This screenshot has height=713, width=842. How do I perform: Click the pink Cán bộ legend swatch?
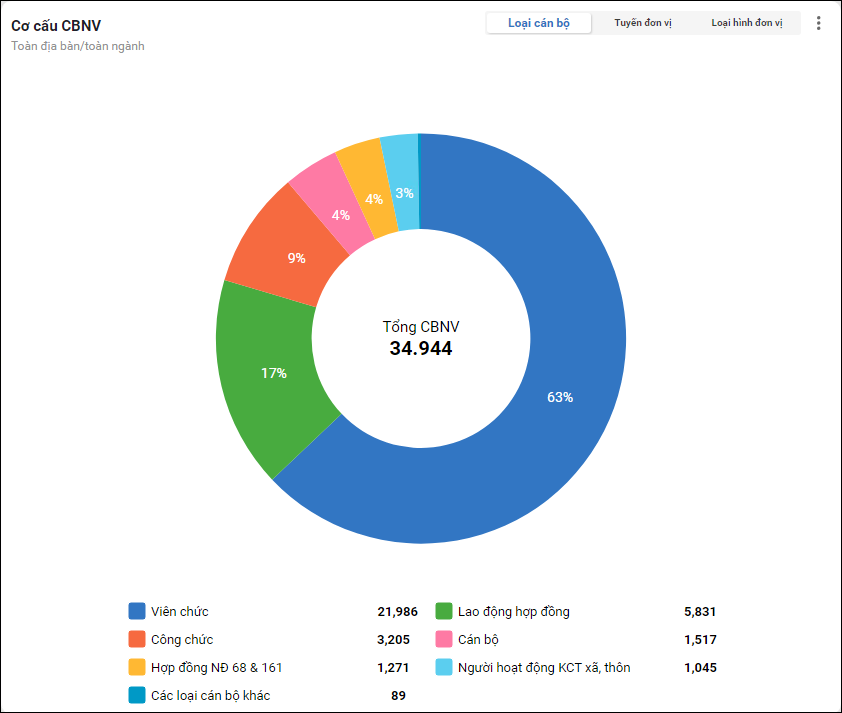445,639
